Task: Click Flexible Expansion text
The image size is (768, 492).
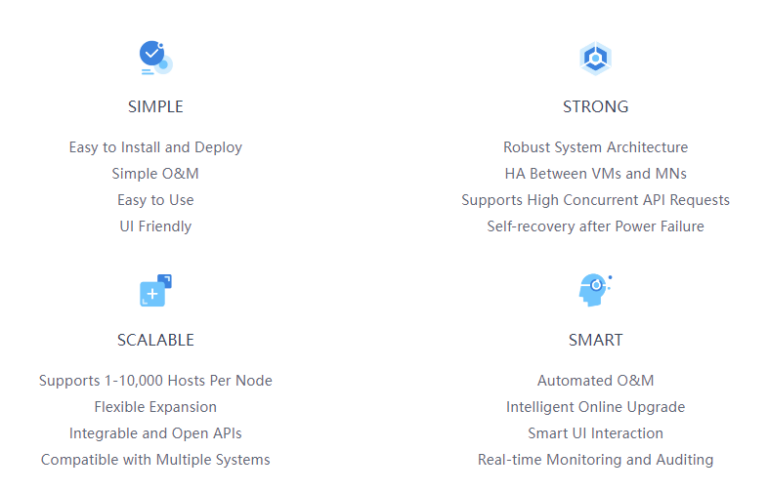Action: 156,407
